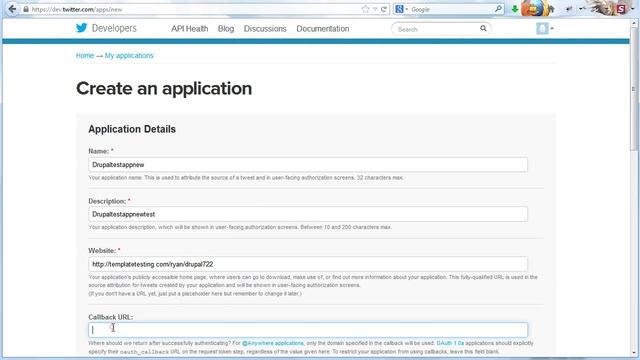Image resolution: width=640 pixels, height=360 pixels.
Task: Go to Discussions section
Action: (265, 29)
